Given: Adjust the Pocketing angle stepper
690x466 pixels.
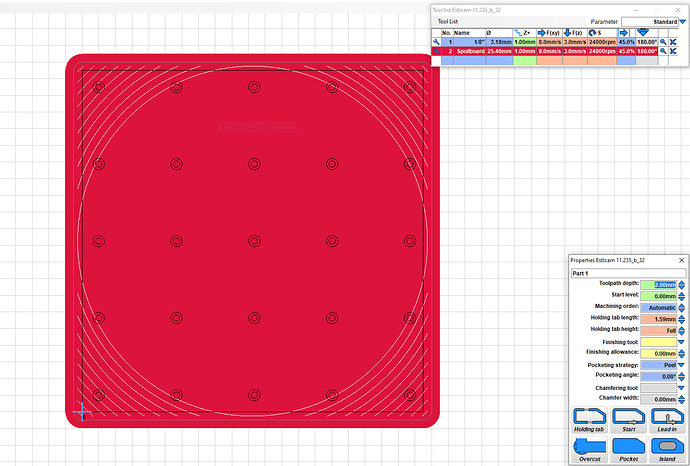Looking at the screenshot, I should (682, 377).
